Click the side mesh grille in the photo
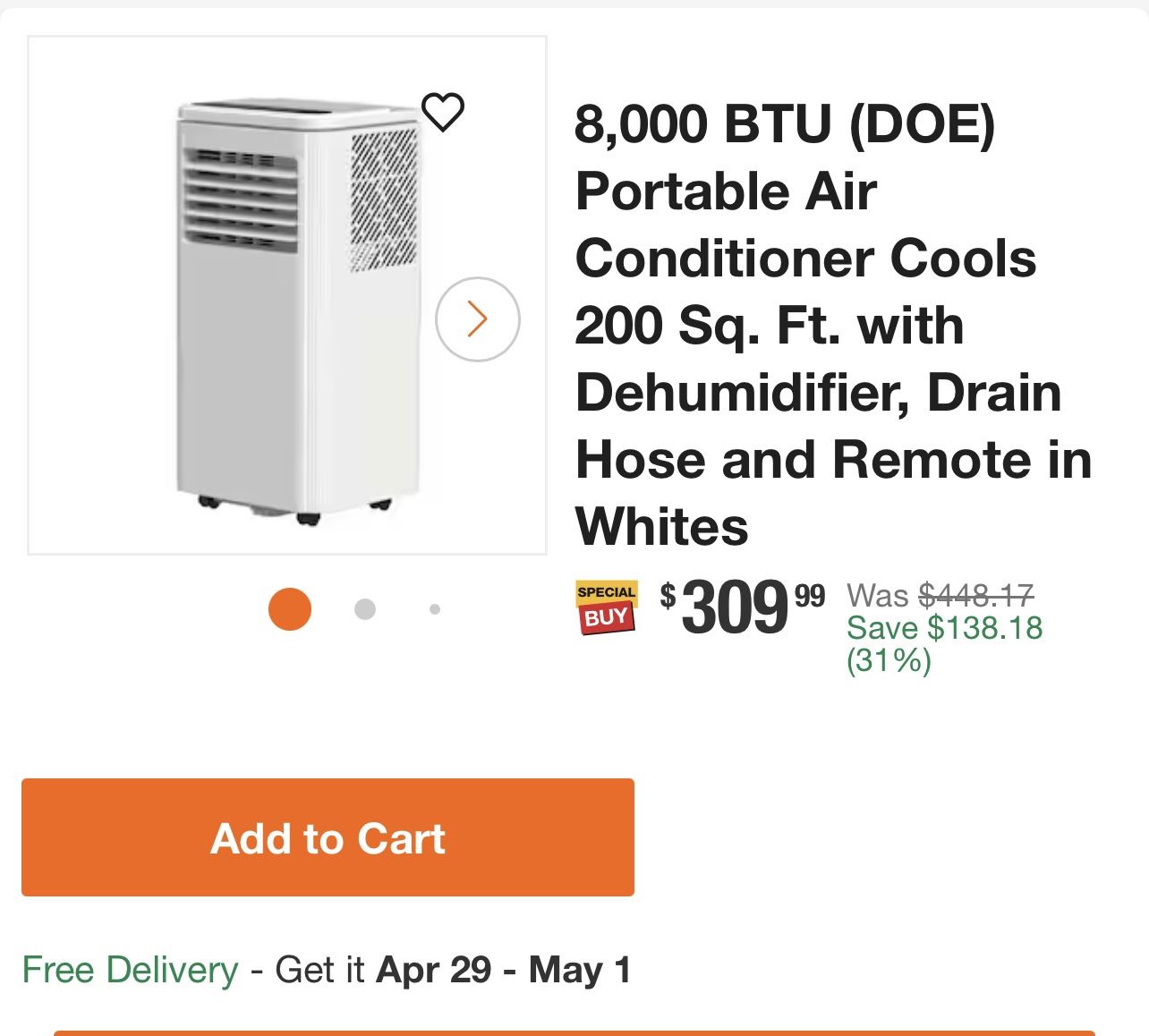 pos(382,197)
